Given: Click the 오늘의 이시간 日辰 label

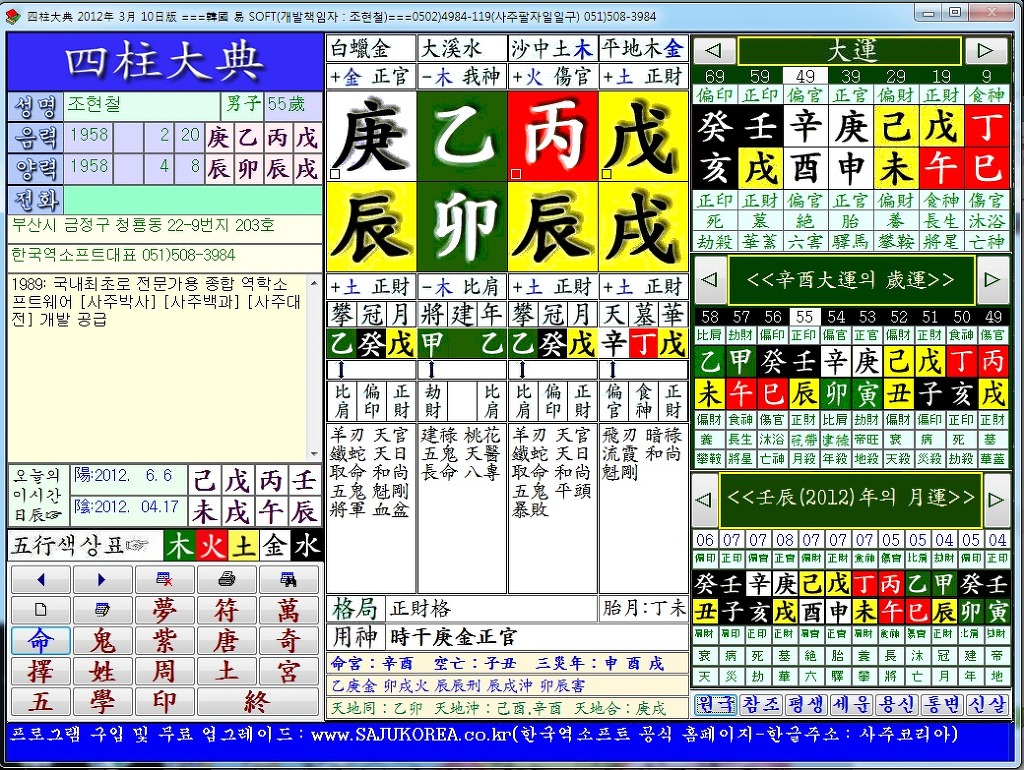Looking at the screenshot, I should pyautogui.click(x=39, y=496).
